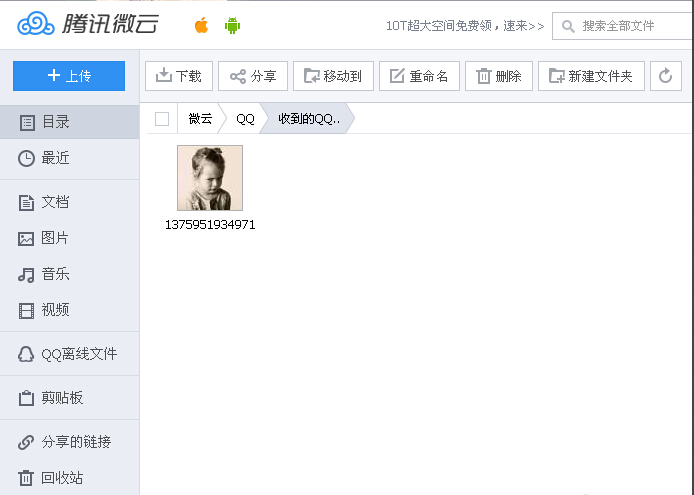Click the 分享 share button
The height and width of the screenshot is (495, 694).
[x=253, y=76]
